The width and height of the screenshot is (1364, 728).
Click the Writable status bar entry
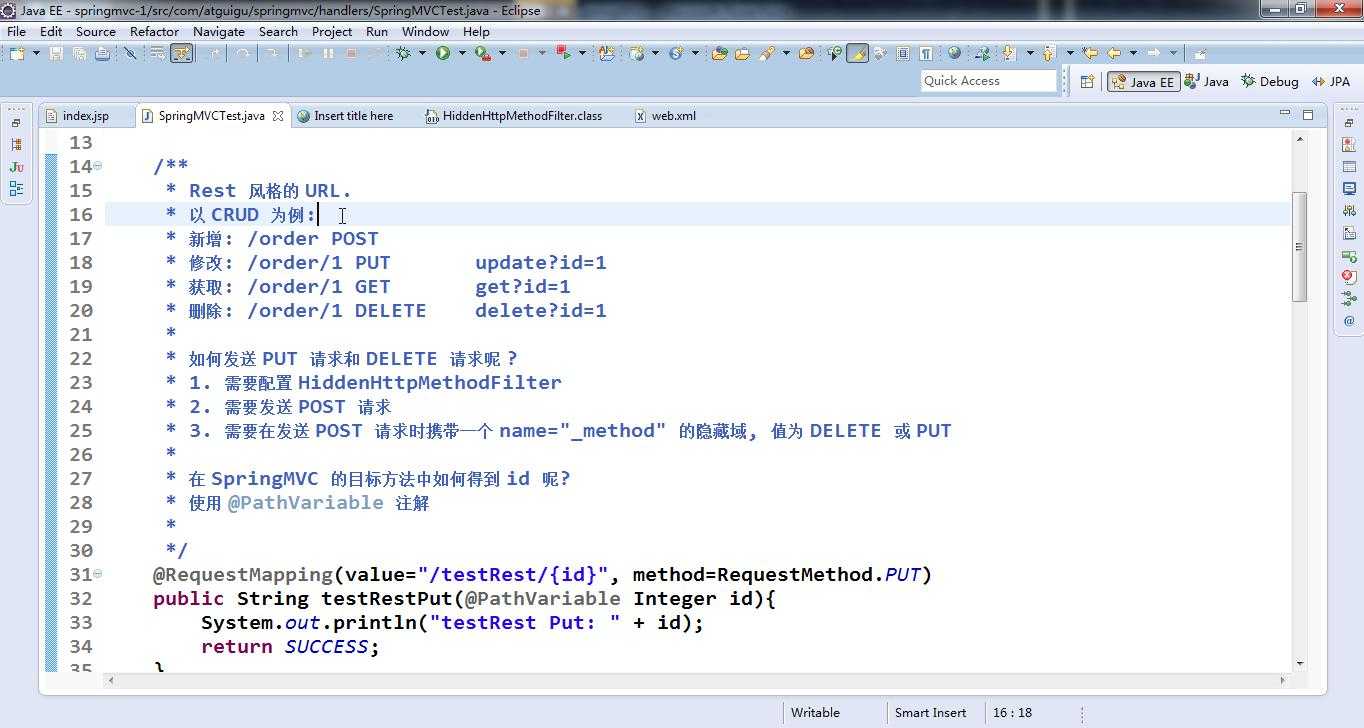(815, 713)
